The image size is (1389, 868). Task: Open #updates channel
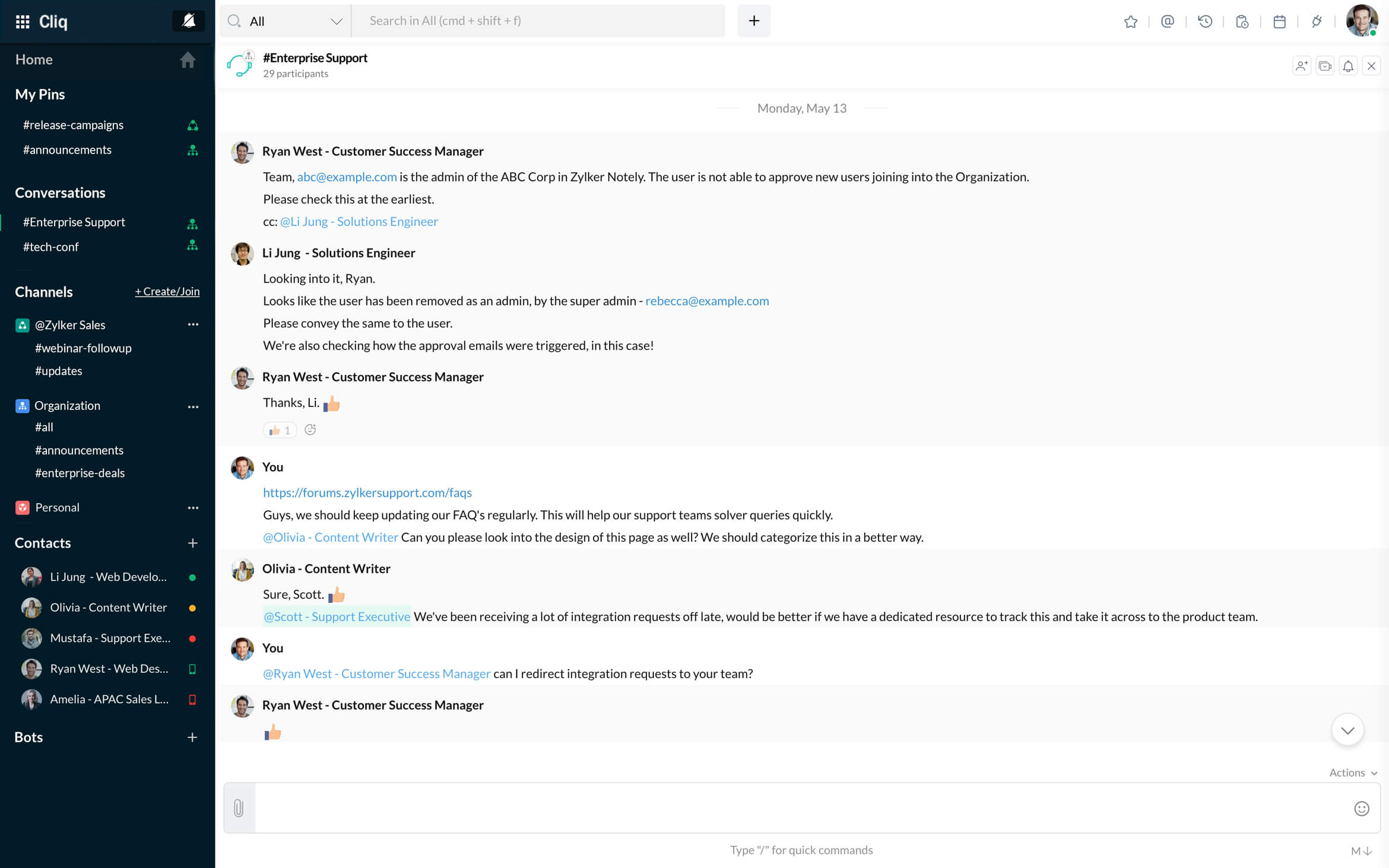(x=58, y=371)
